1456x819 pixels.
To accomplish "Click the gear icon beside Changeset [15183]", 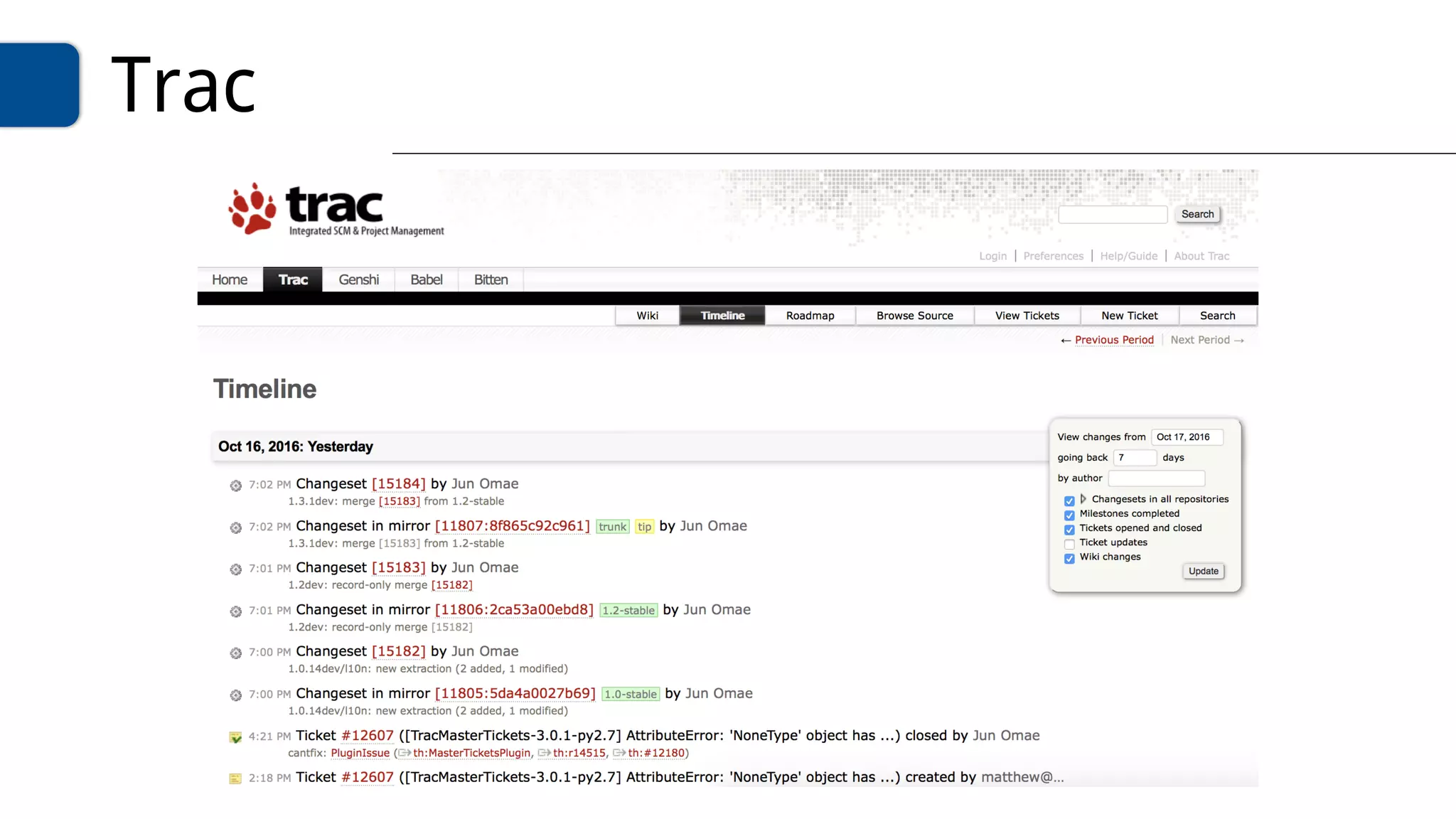I will click(236, 569).
